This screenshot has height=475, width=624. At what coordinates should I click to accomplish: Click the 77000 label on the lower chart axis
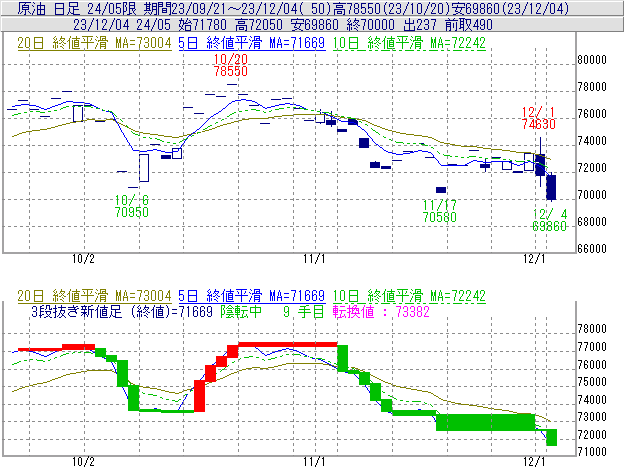tap(592, 347)
